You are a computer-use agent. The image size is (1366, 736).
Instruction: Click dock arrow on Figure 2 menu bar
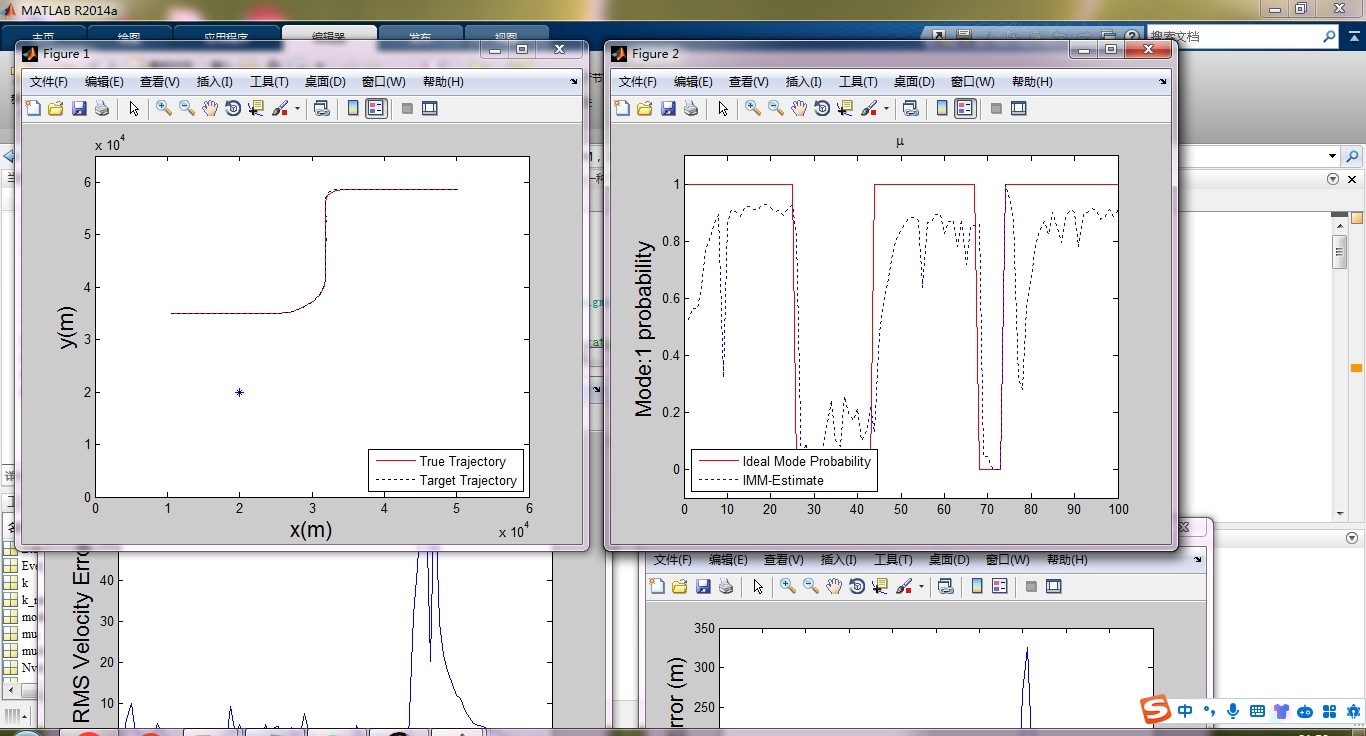pyautogui.click(x=1163, y=82)
